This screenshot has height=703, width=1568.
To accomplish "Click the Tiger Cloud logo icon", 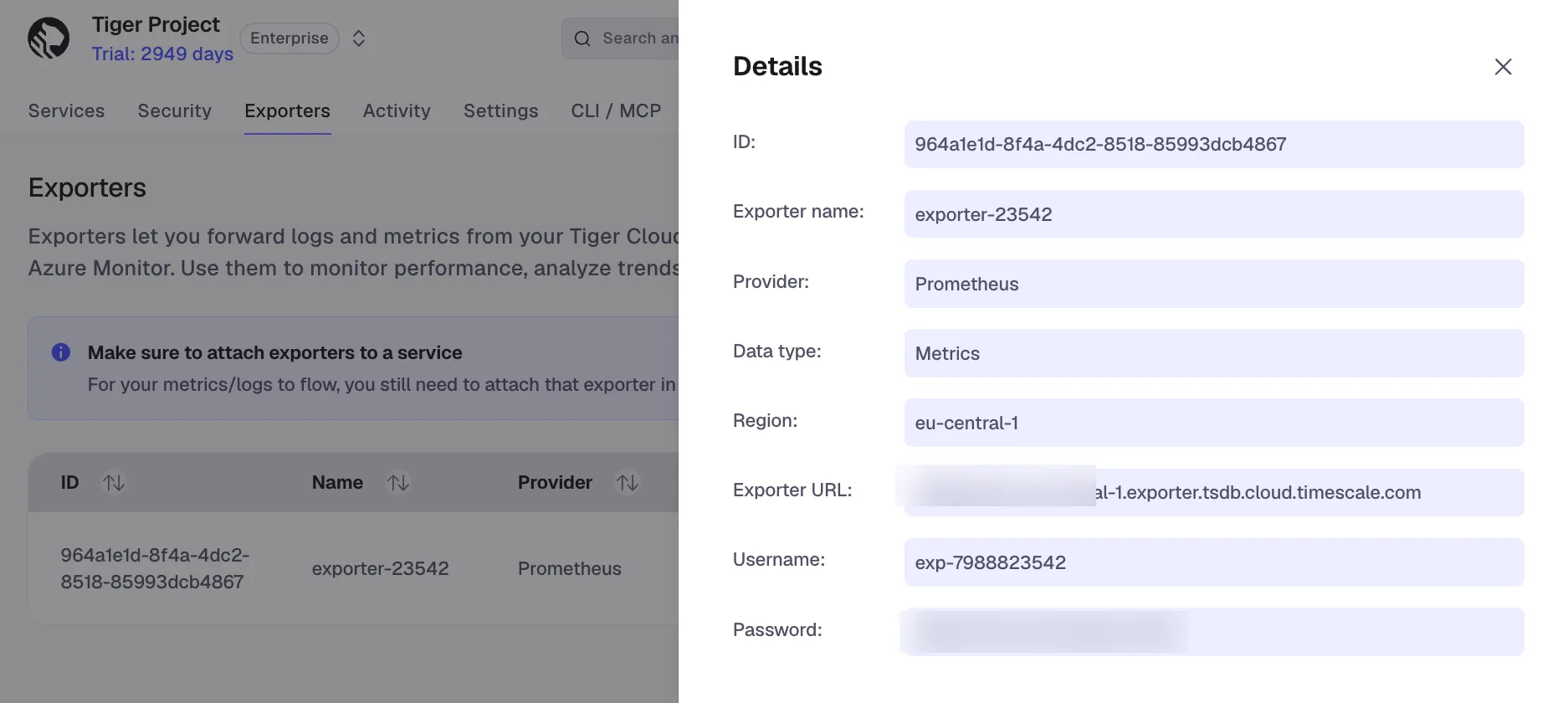I will pos(49,38).
